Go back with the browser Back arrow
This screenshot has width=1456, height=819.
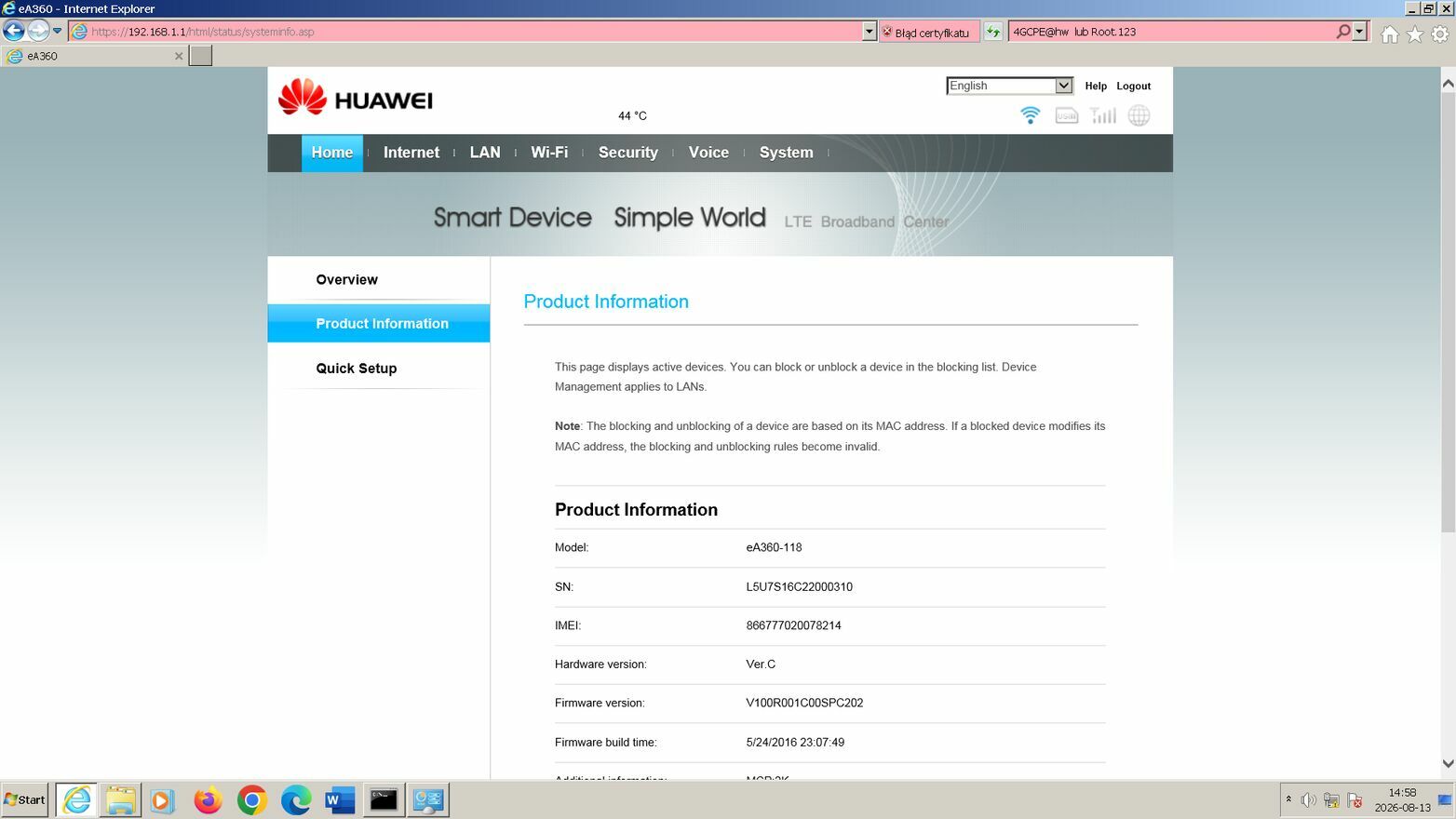click(x=13, y=31)
